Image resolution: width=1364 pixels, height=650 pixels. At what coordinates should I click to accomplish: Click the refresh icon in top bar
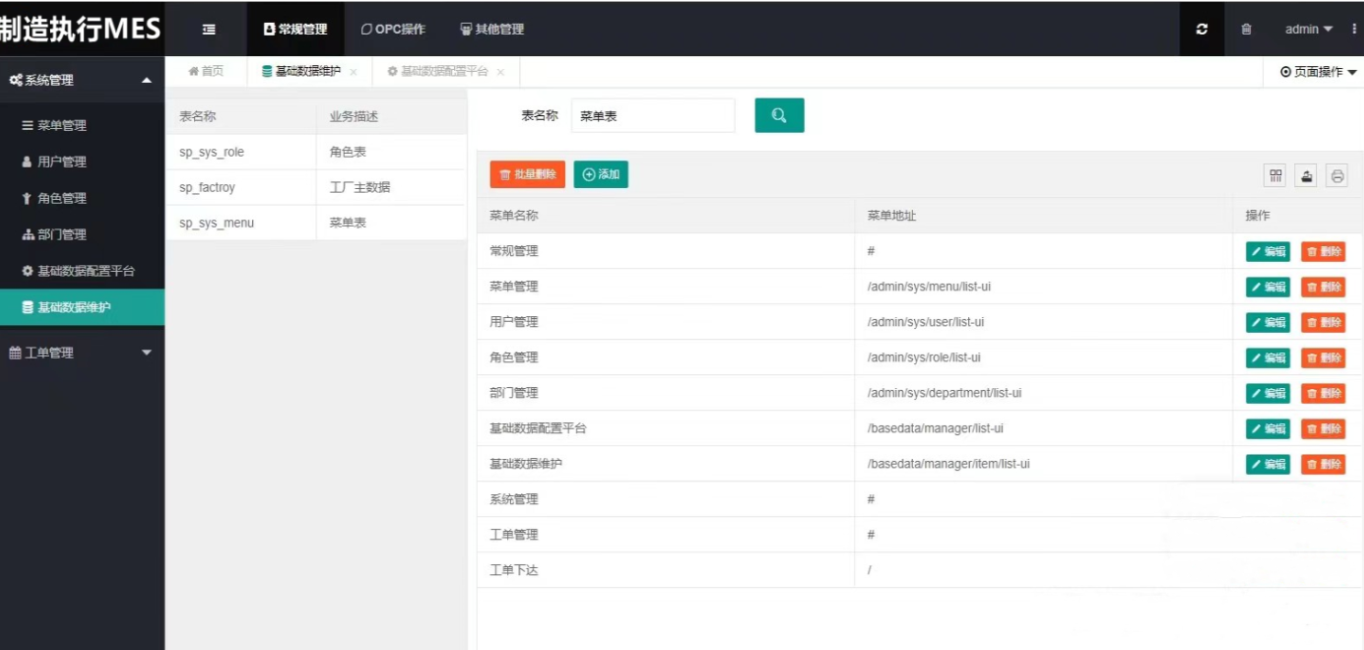[x=1202, y=29]
